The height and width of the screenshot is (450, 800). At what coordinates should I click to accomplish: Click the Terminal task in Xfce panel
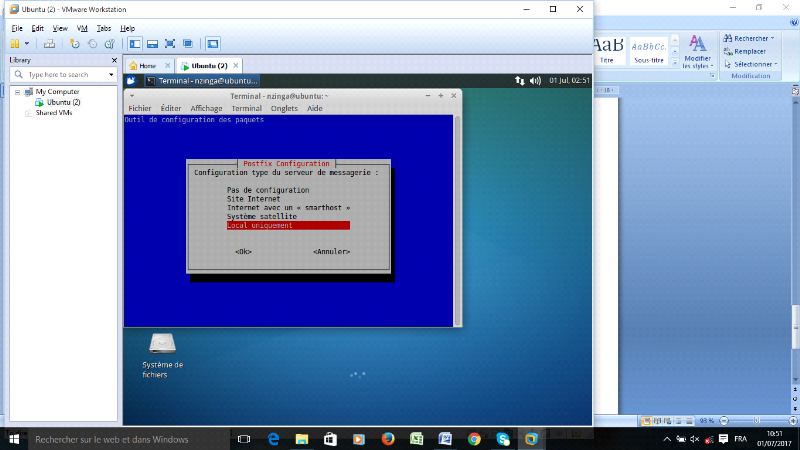coord(202,81)
